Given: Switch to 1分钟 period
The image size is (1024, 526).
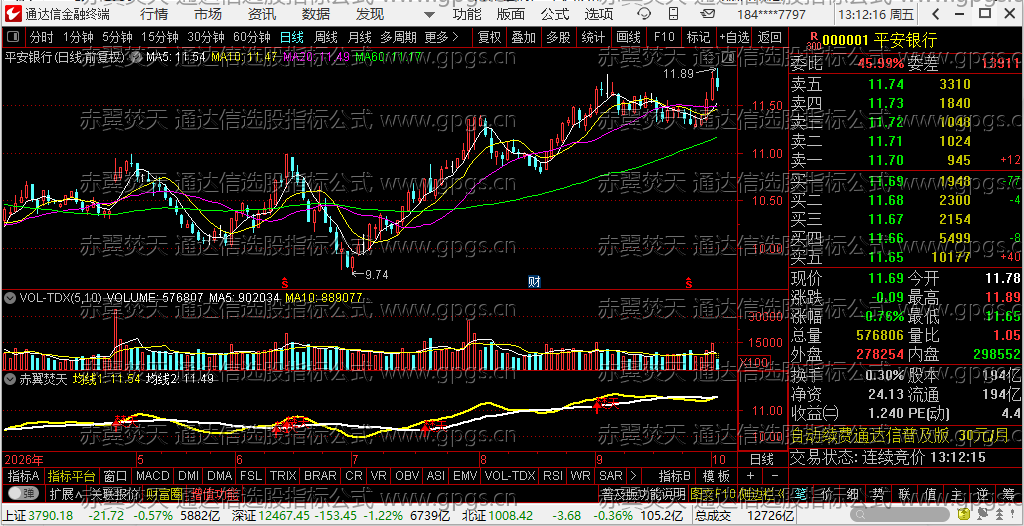Looking at the screenshot, I should 78,37.
